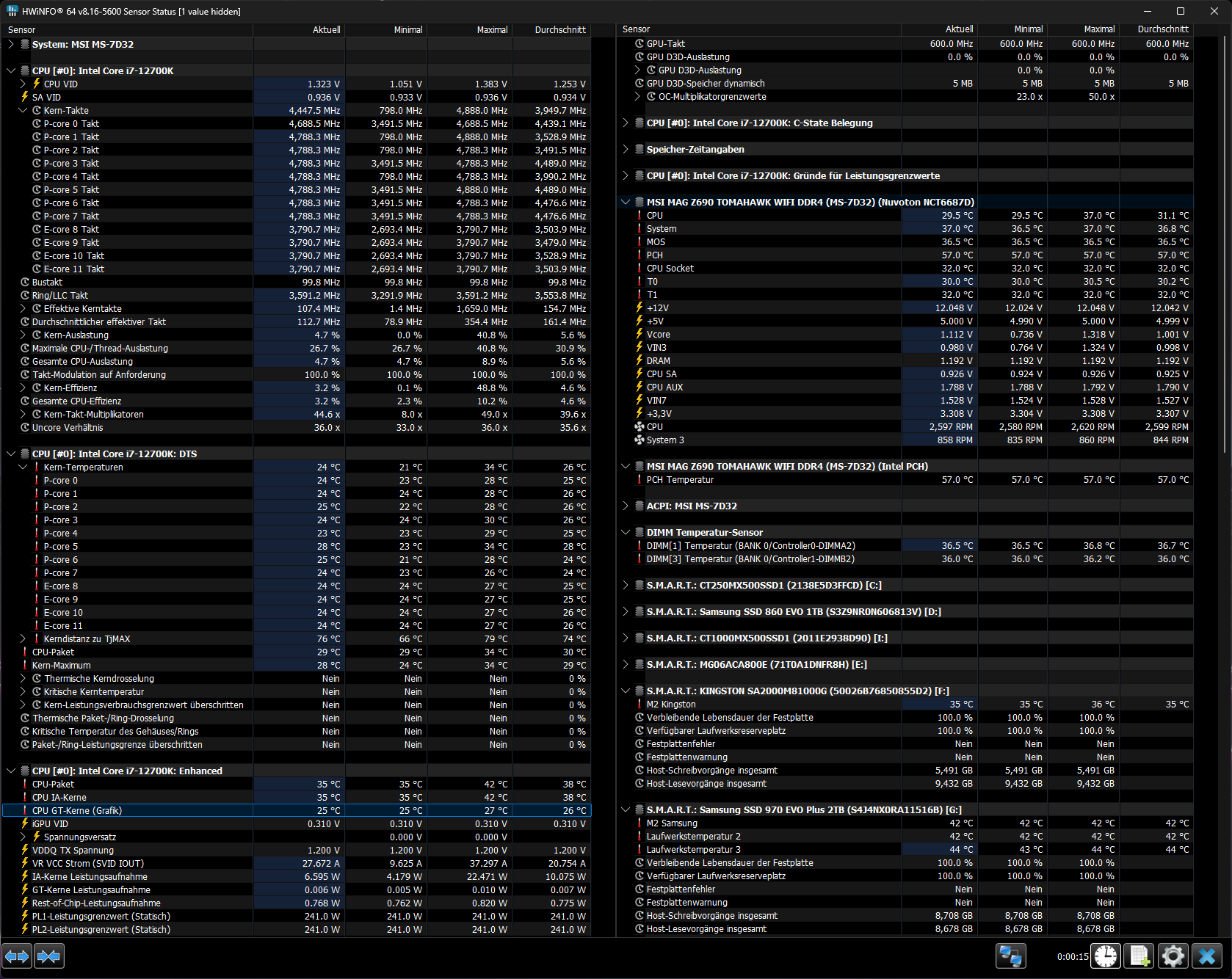The height and width of the screenshot is (979, 1232).
Task: Click the left panel's Sensor column header
Action: coord(127,30)
